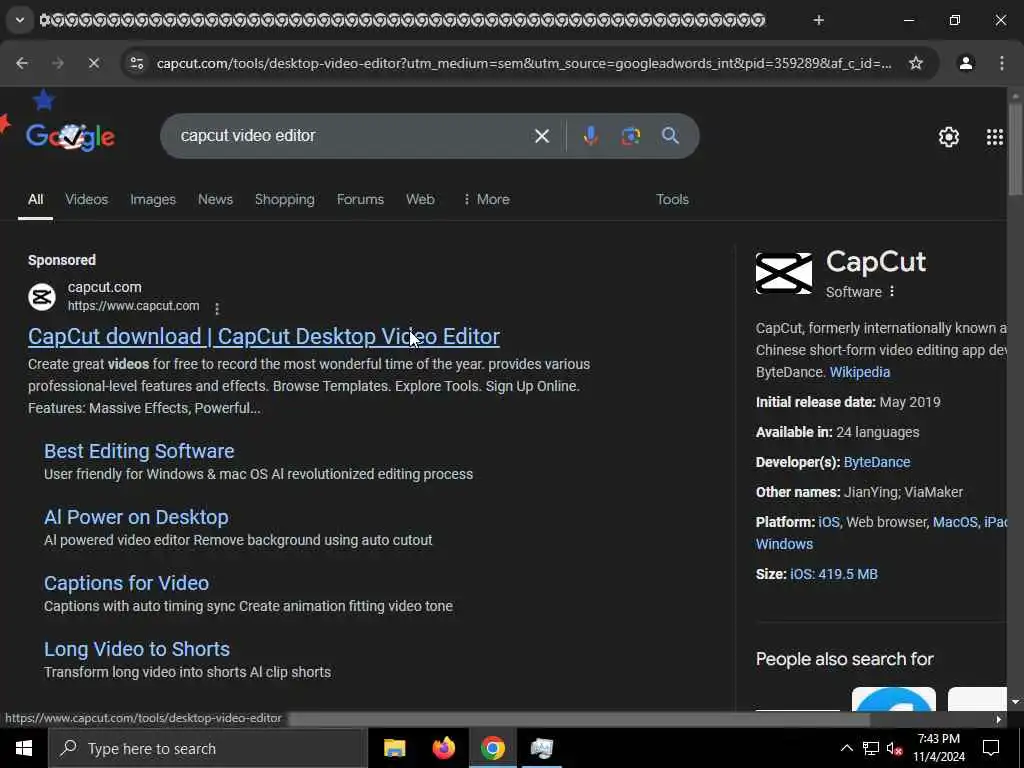This screenshot has width=1024, height=768.
Task: Click the capcut.com favicon in ad
Action: pyautogui.click(x=42, y=297)
